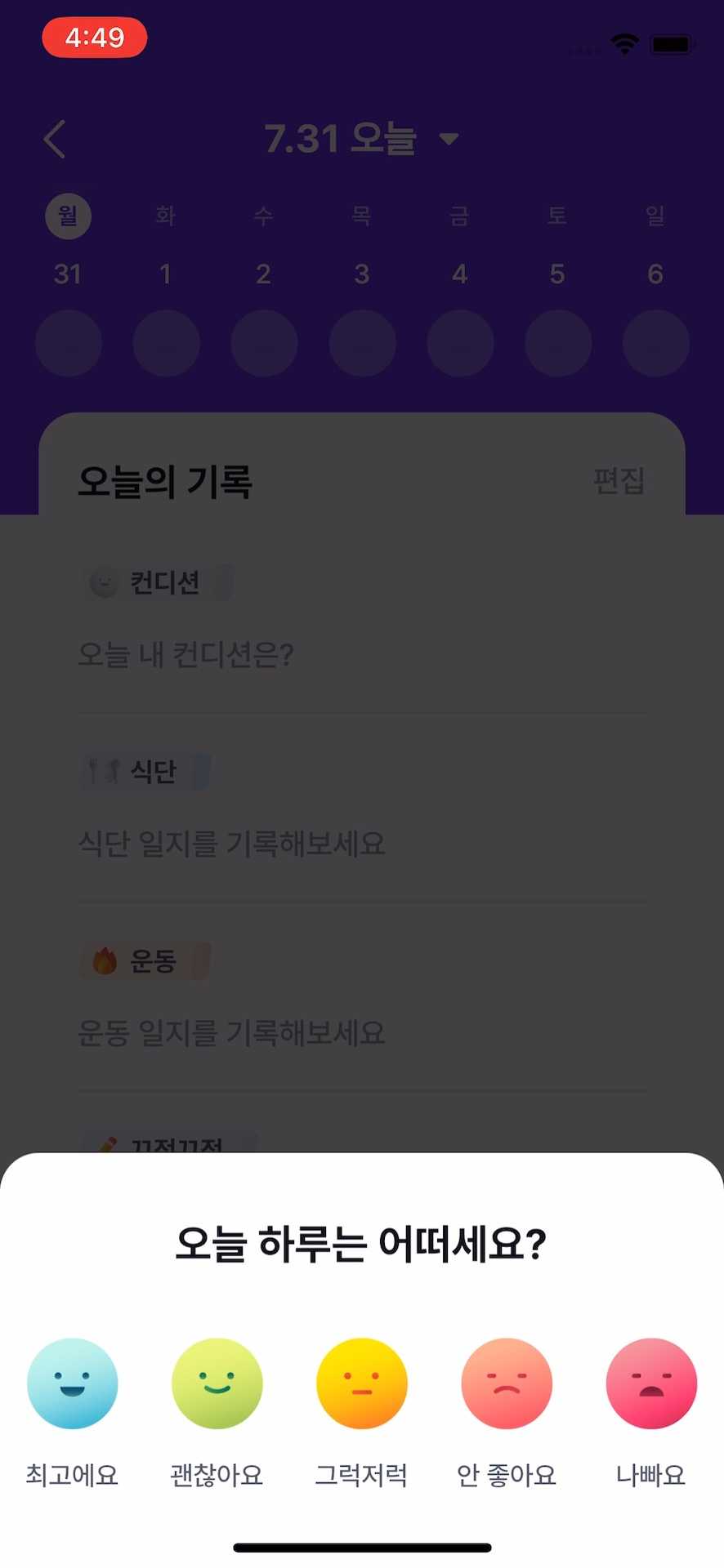
Task: Toggle the status circle under day 6
Action: tap(655, 343)
